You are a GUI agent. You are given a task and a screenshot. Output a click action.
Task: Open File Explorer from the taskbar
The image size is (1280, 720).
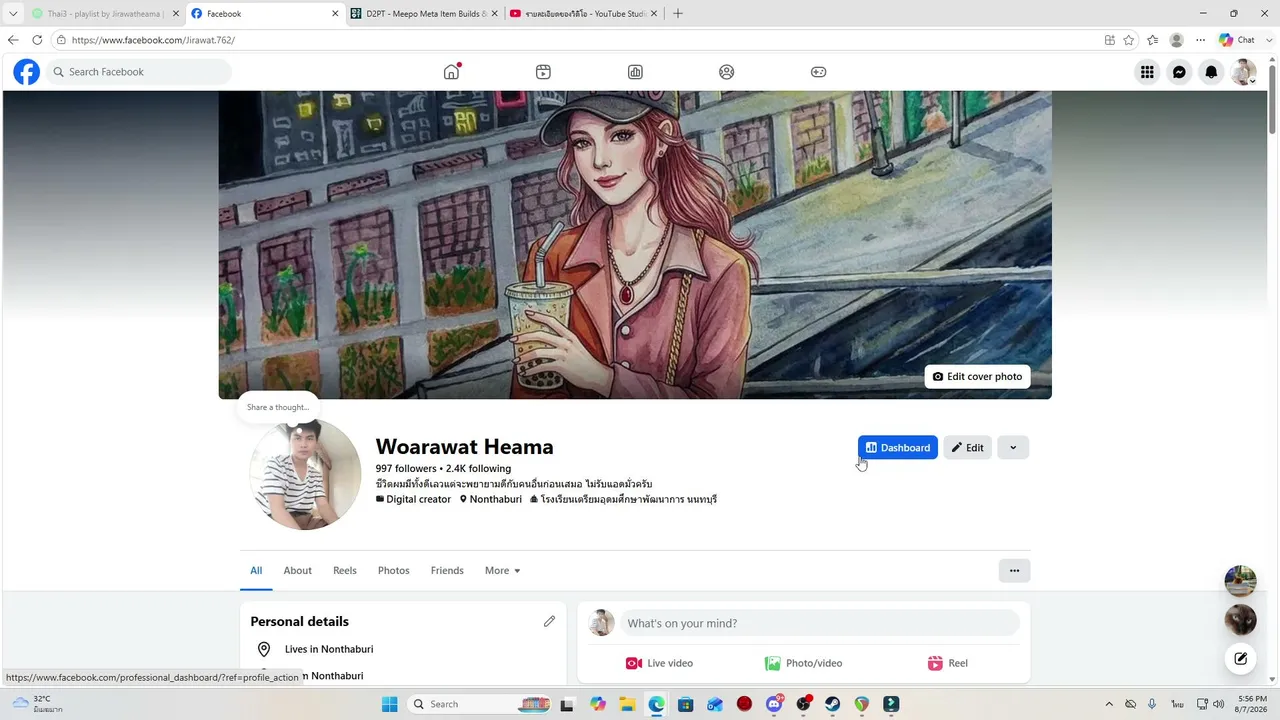(627, 704)
